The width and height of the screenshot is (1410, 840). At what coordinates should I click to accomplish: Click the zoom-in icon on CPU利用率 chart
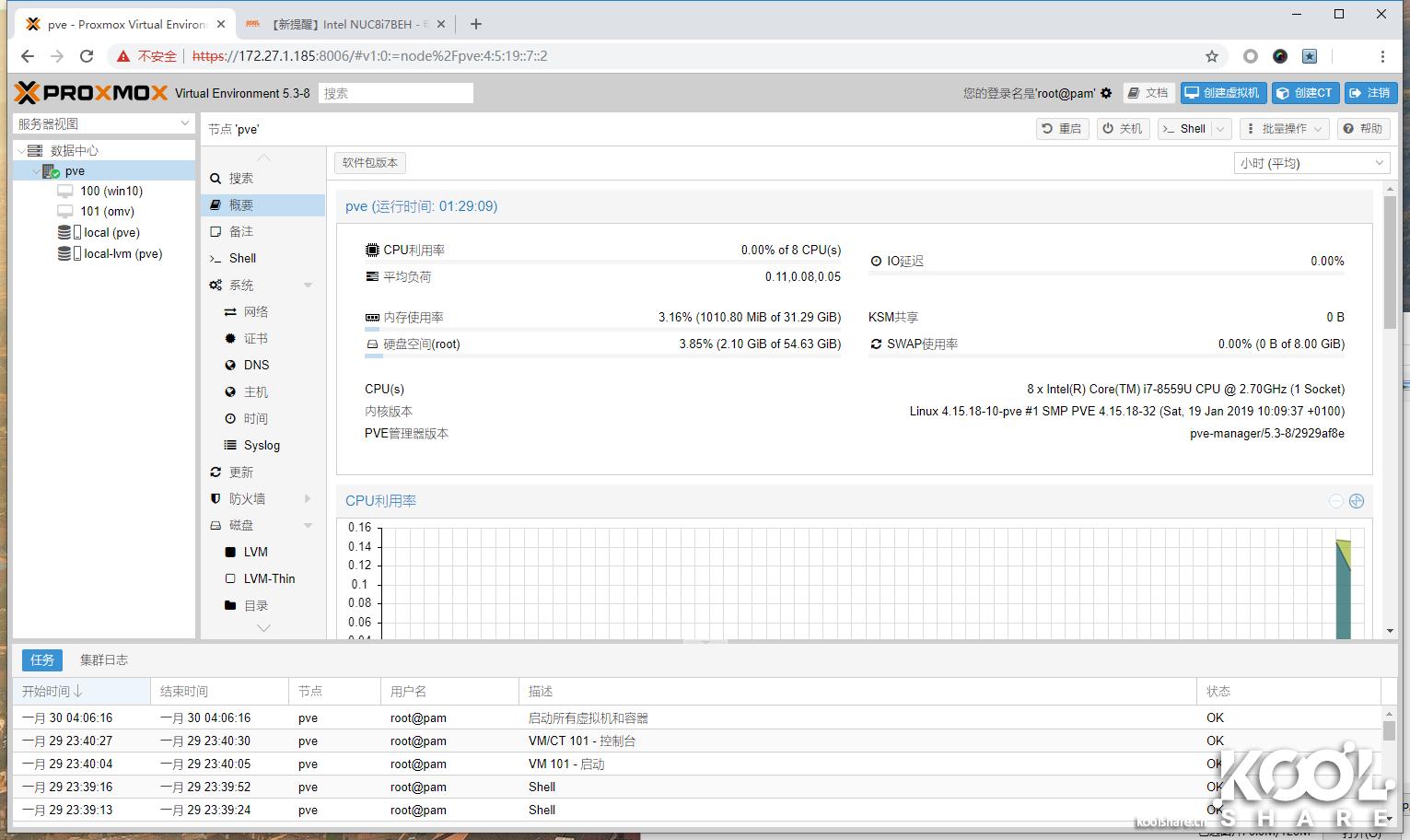pos(1356,500)
